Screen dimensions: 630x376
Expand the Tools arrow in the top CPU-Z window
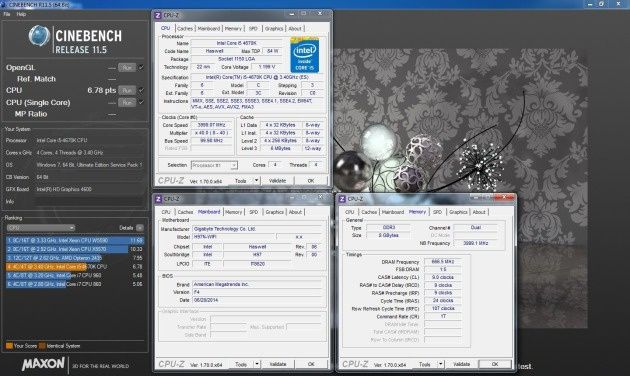(257, 181)
